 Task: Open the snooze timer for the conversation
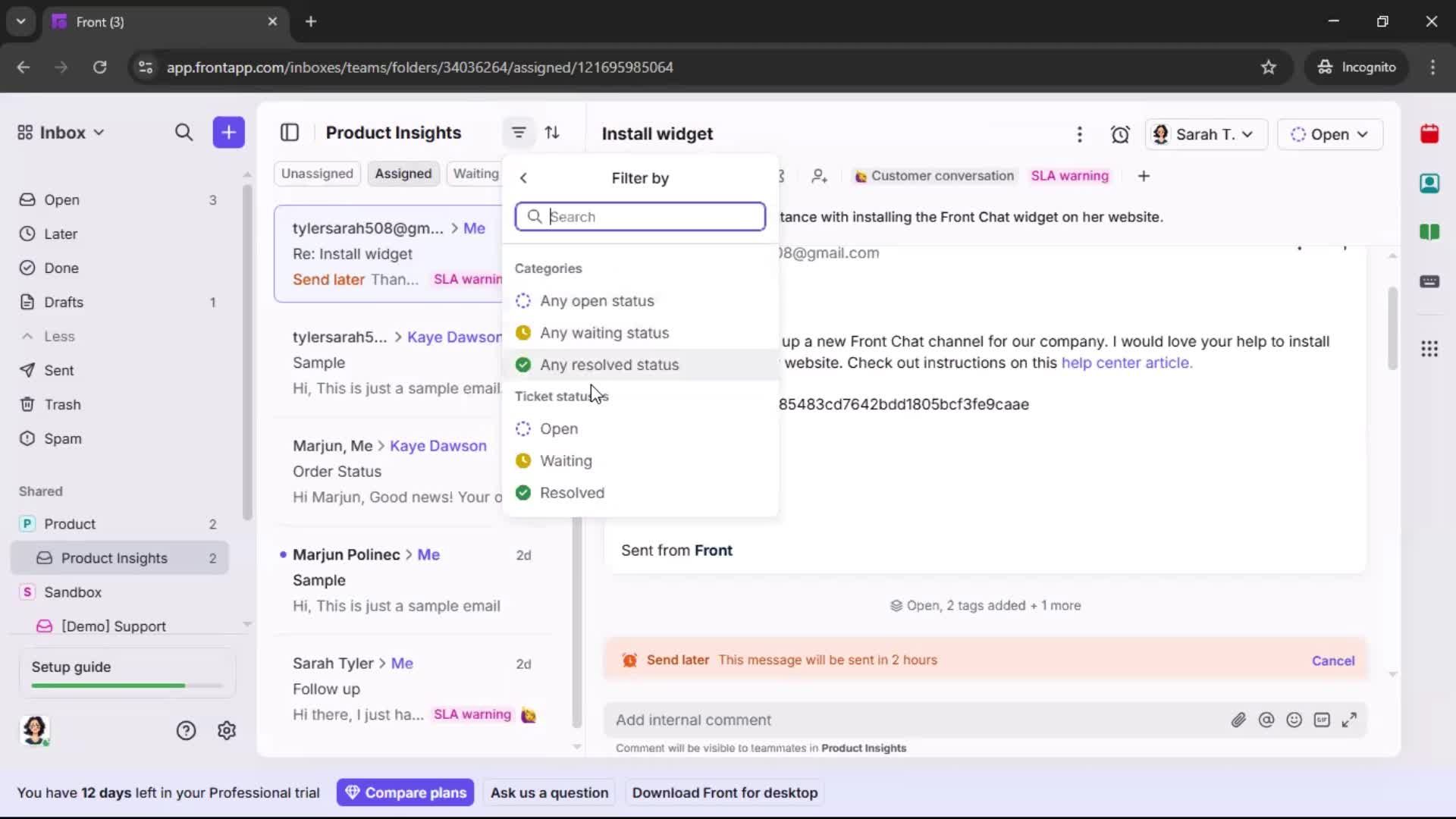1121,133
